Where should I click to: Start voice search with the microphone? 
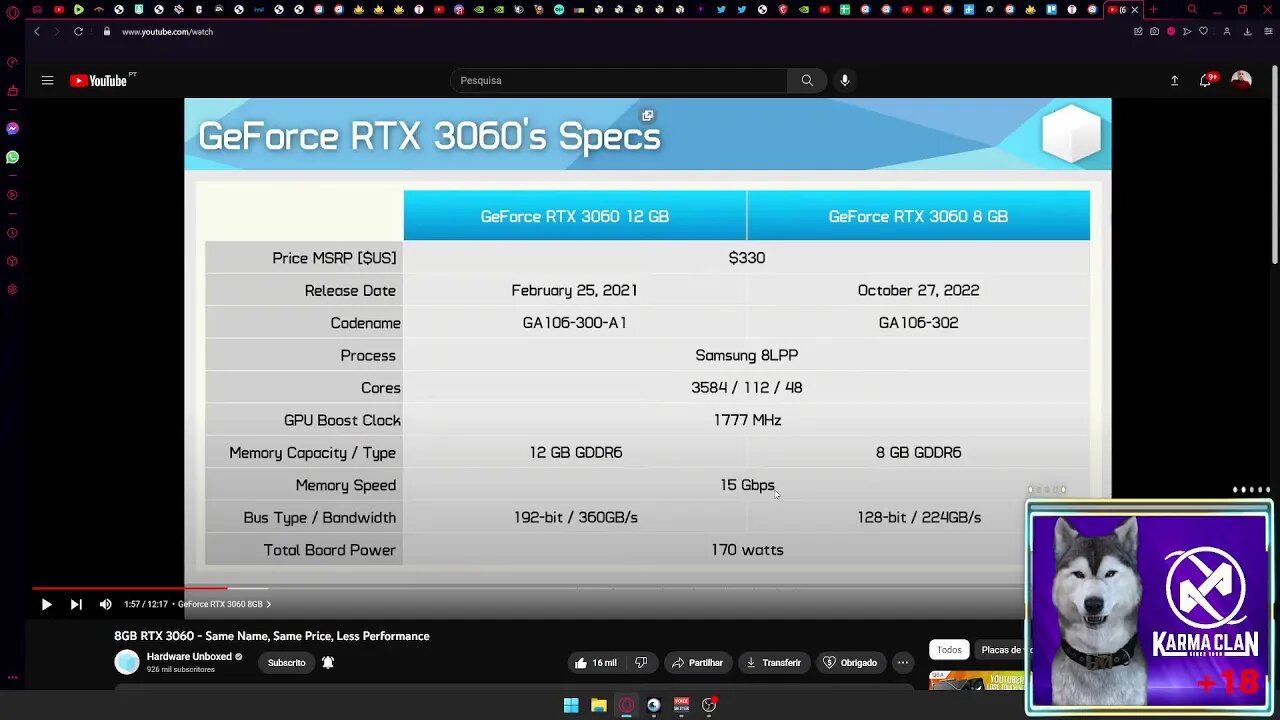845,80
